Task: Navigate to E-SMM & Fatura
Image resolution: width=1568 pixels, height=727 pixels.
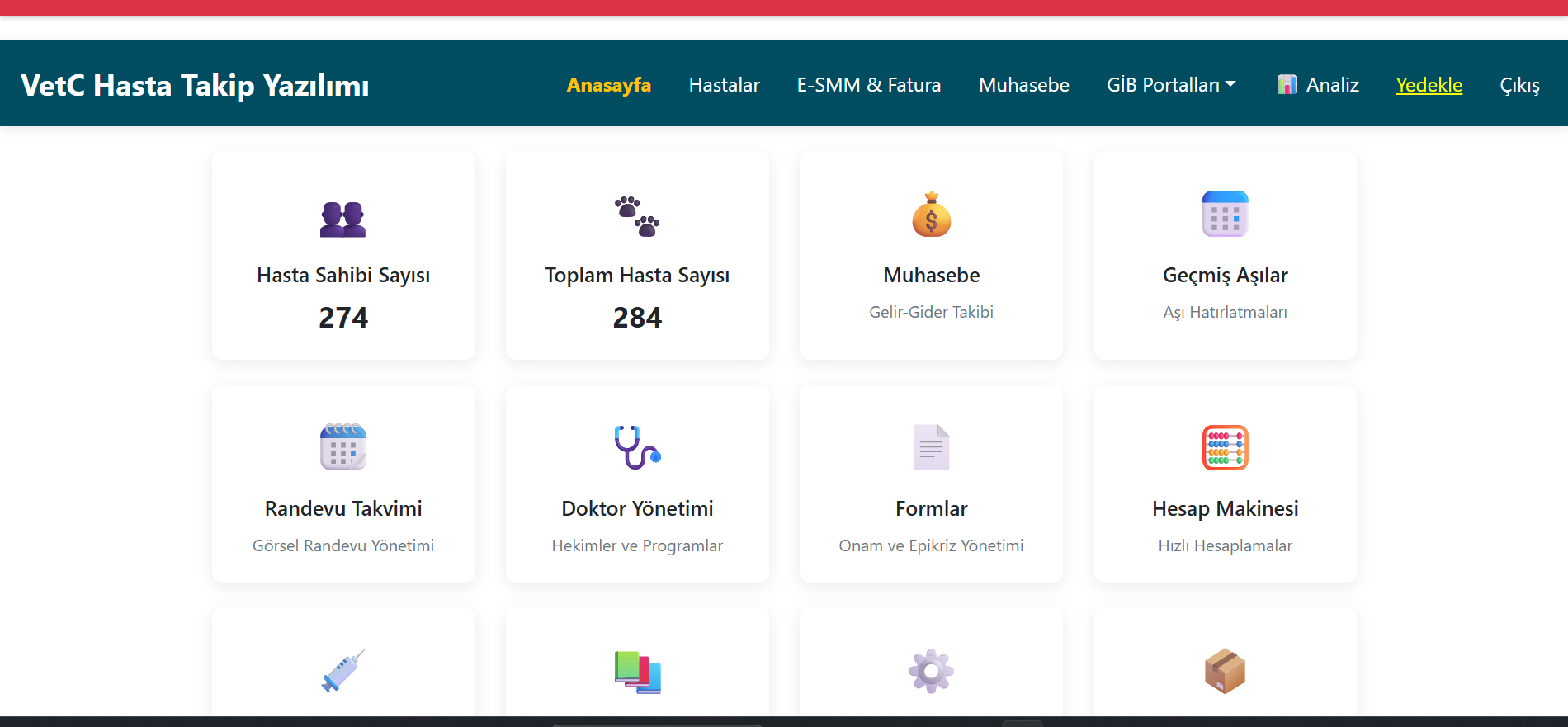Action: tap(868, 85)
